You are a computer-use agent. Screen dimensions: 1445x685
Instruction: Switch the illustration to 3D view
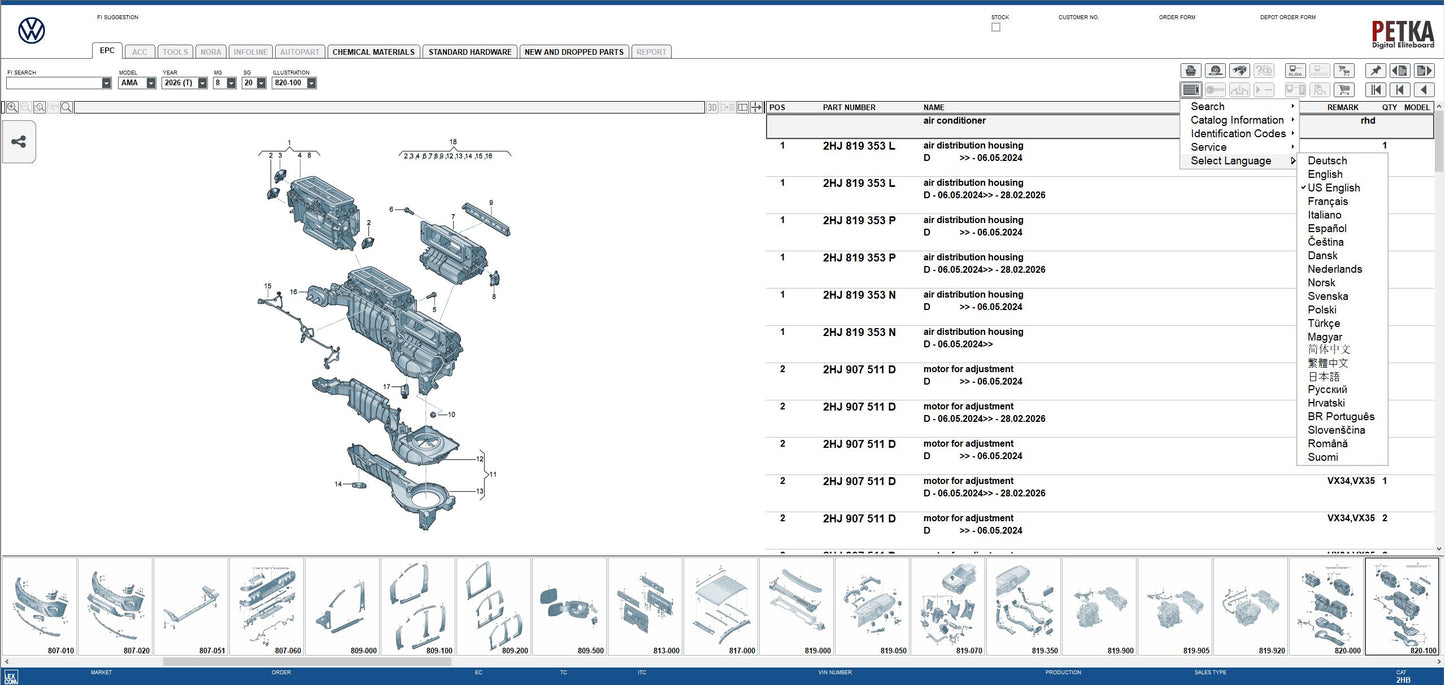[x=710, y=106]
